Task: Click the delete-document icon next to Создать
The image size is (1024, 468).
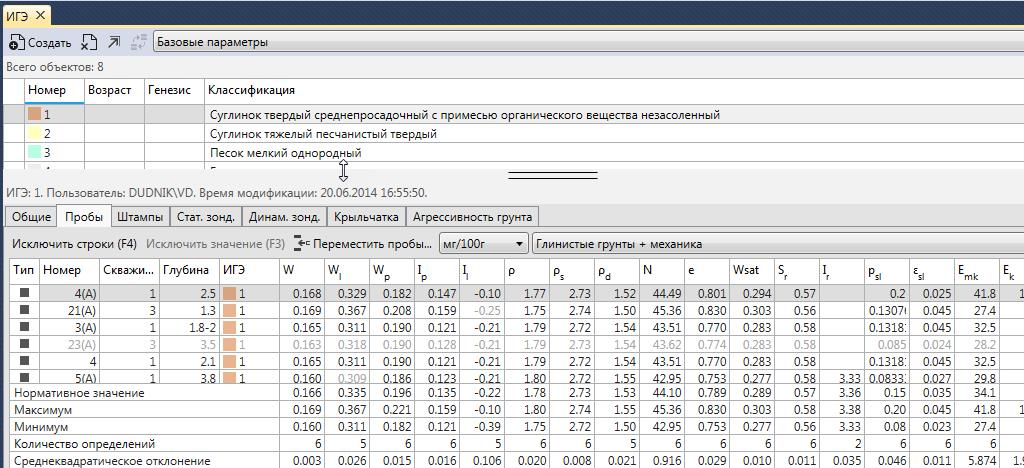Action: pyautogui.click(x=89, y=43)
